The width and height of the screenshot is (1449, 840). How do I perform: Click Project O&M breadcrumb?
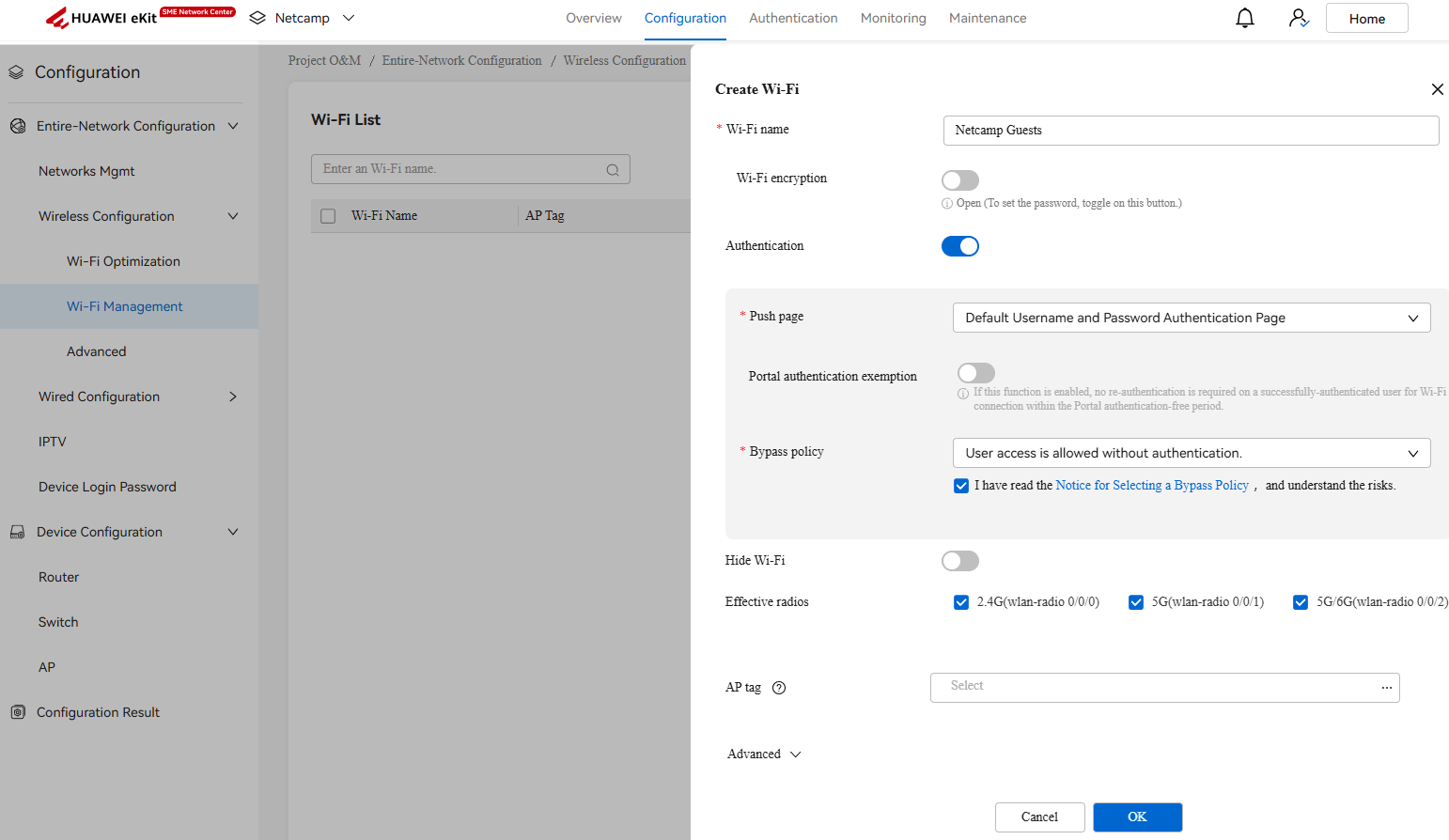tap(324, 61)
